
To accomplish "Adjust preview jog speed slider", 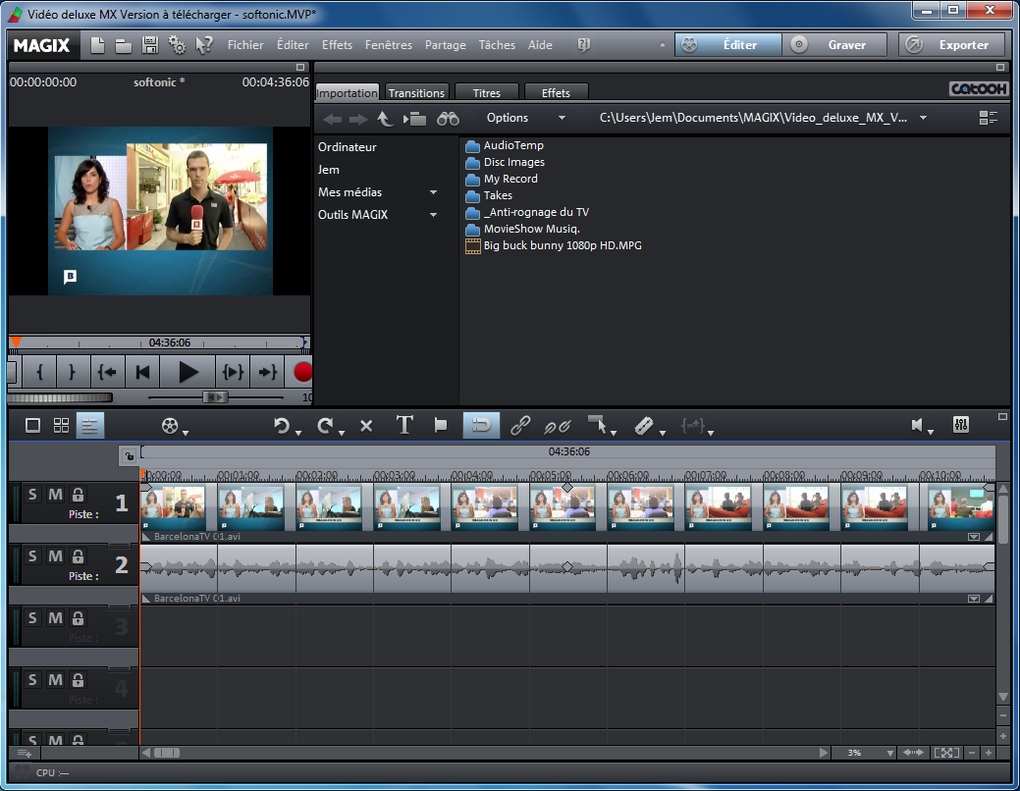I will point(215,397).
